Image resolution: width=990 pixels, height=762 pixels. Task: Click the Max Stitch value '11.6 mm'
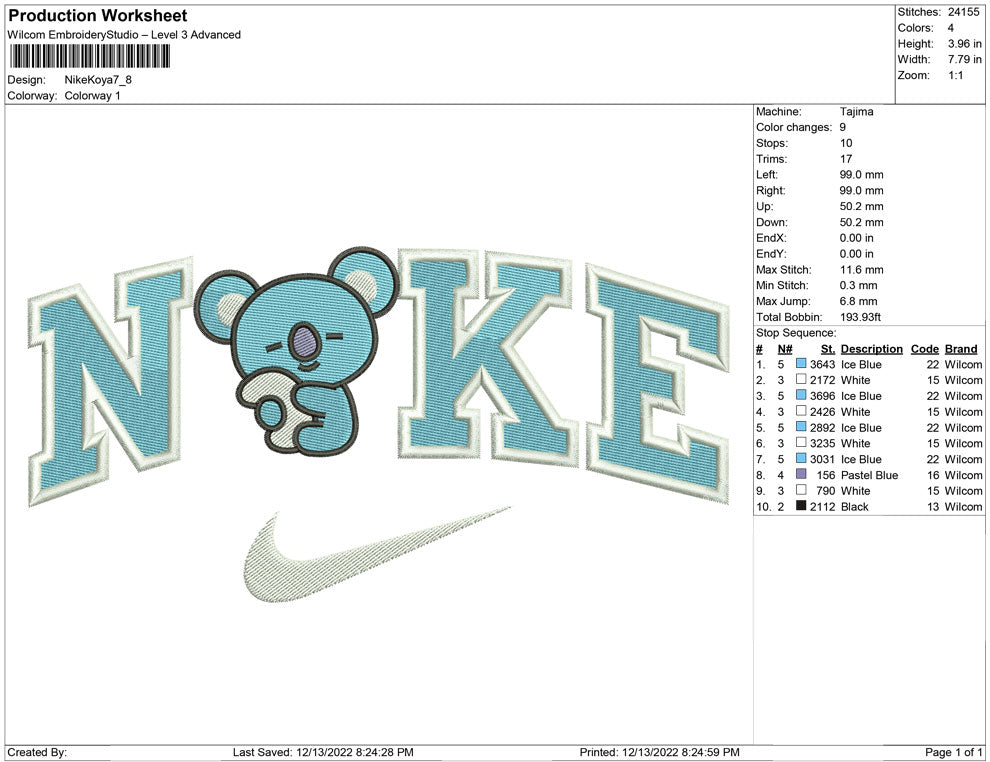pos(862,270)
